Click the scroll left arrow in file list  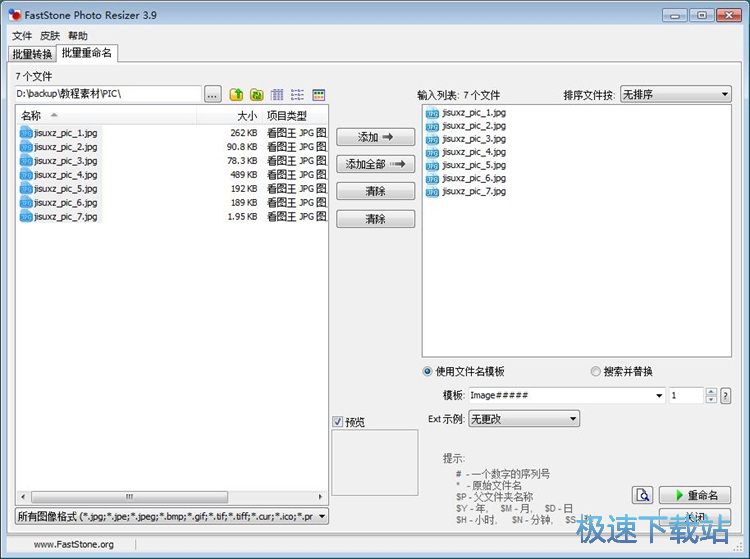pos(22,497)
